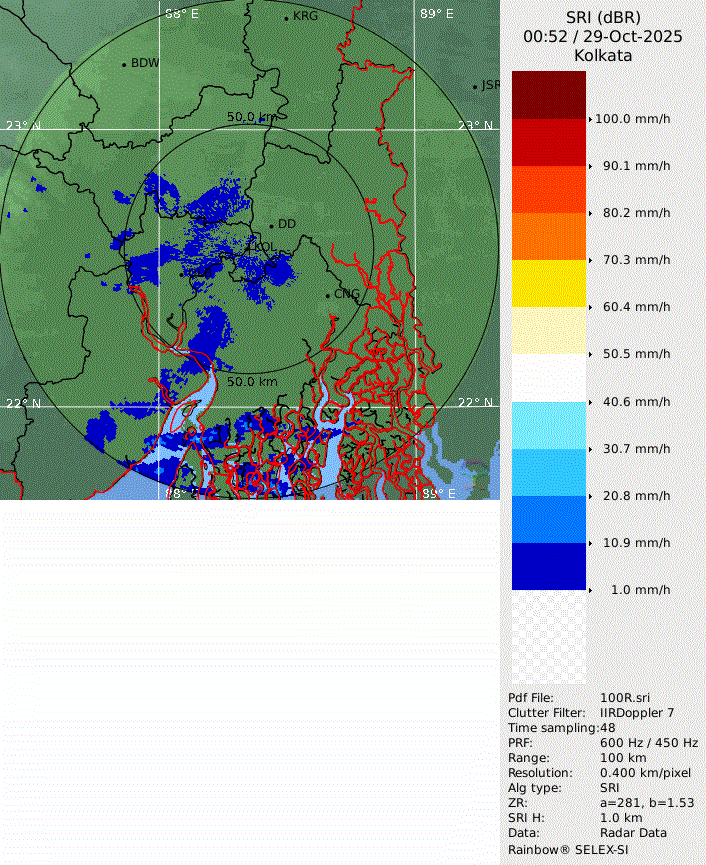Click the KRG station marker

(x=286, y=18)
